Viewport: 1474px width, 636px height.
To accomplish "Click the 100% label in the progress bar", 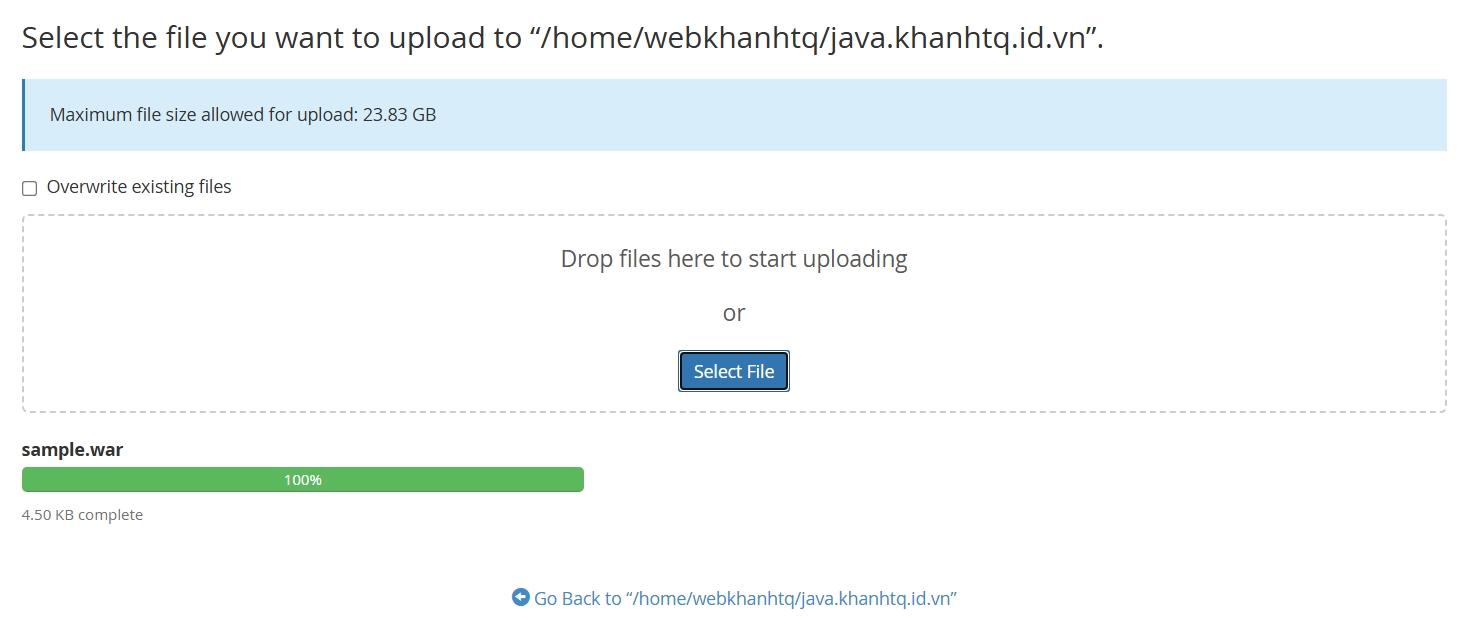I will click(x=302, y=480).
